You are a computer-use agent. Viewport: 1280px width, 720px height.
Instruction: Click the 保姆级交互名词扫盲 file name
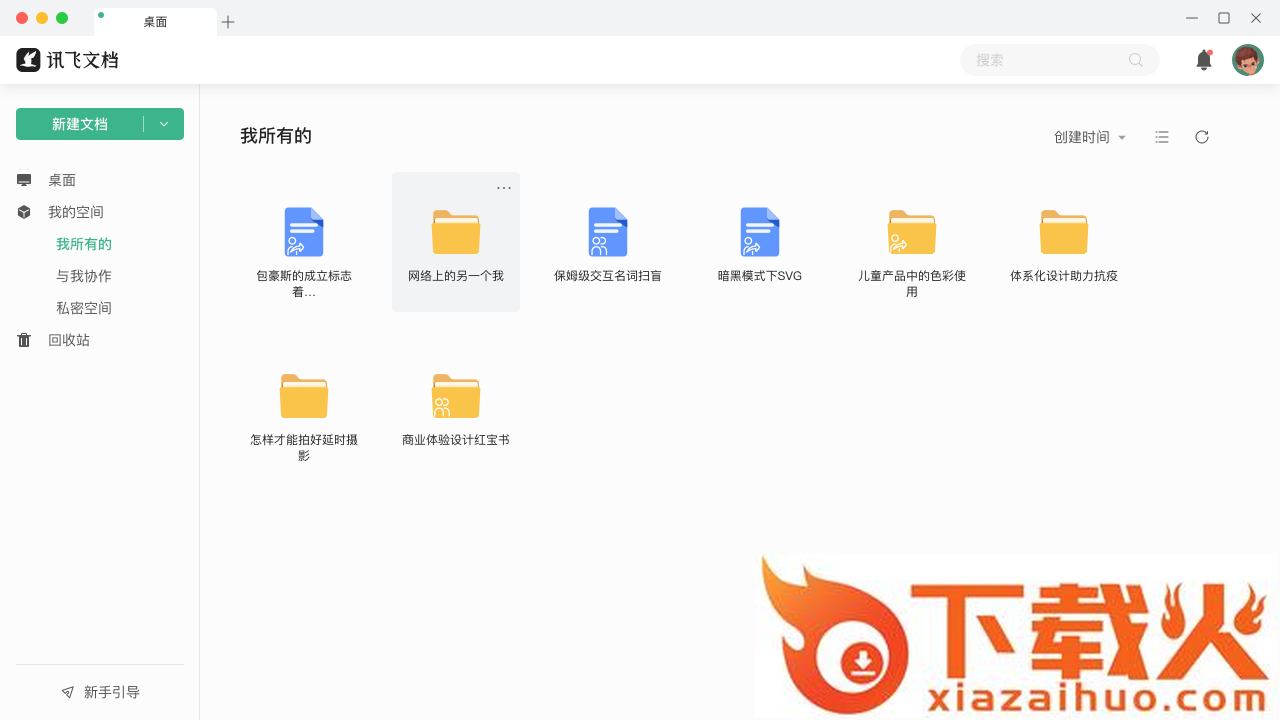tap(608, 276)
